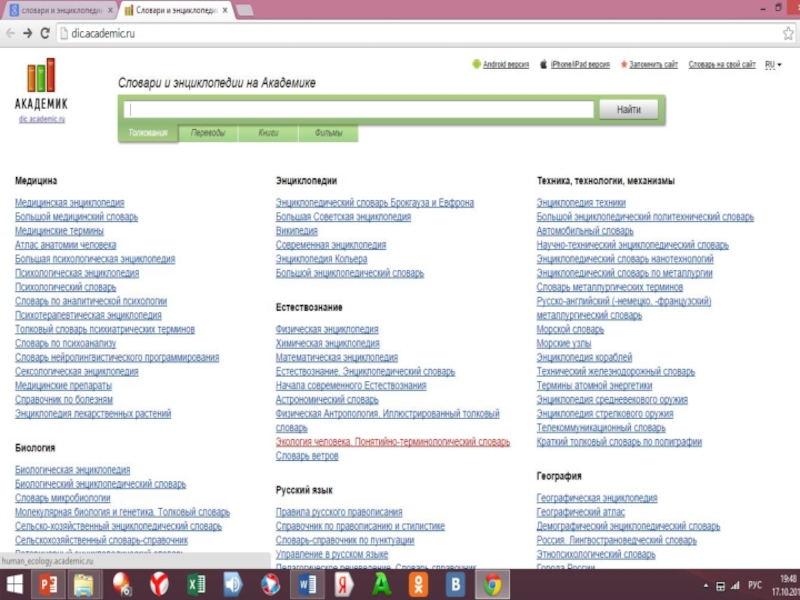
Task: Open PowerPoint from the taskbar
Action: click(x=48, y=585)
